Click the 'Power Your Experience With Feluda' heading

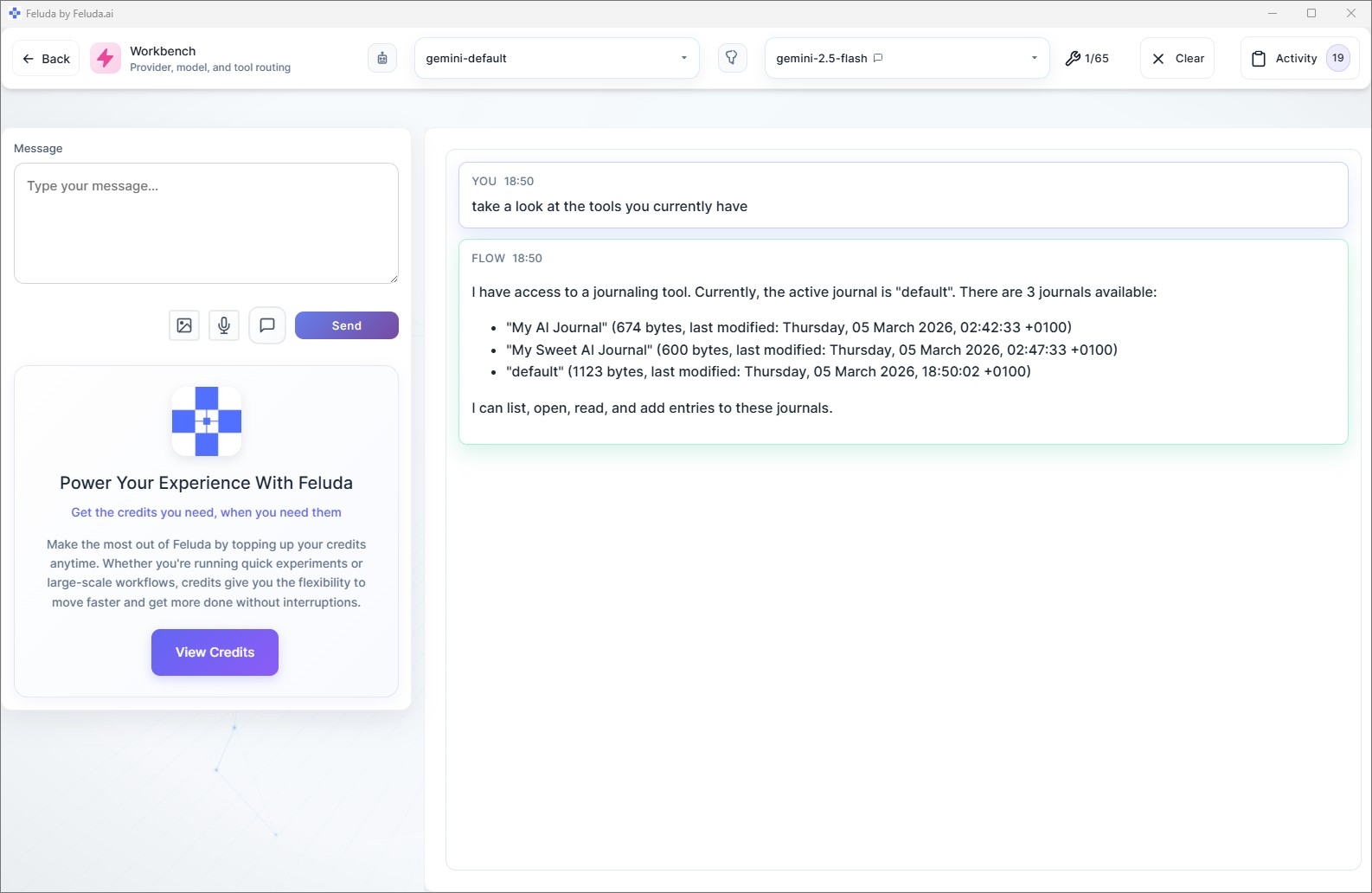coord(206,483)
